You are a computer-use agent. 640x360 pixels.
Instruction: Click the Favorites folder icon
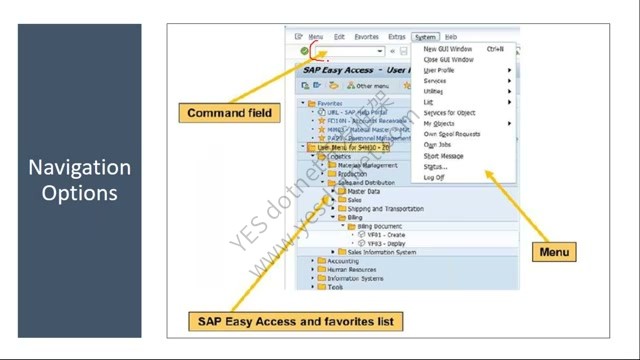312,103
